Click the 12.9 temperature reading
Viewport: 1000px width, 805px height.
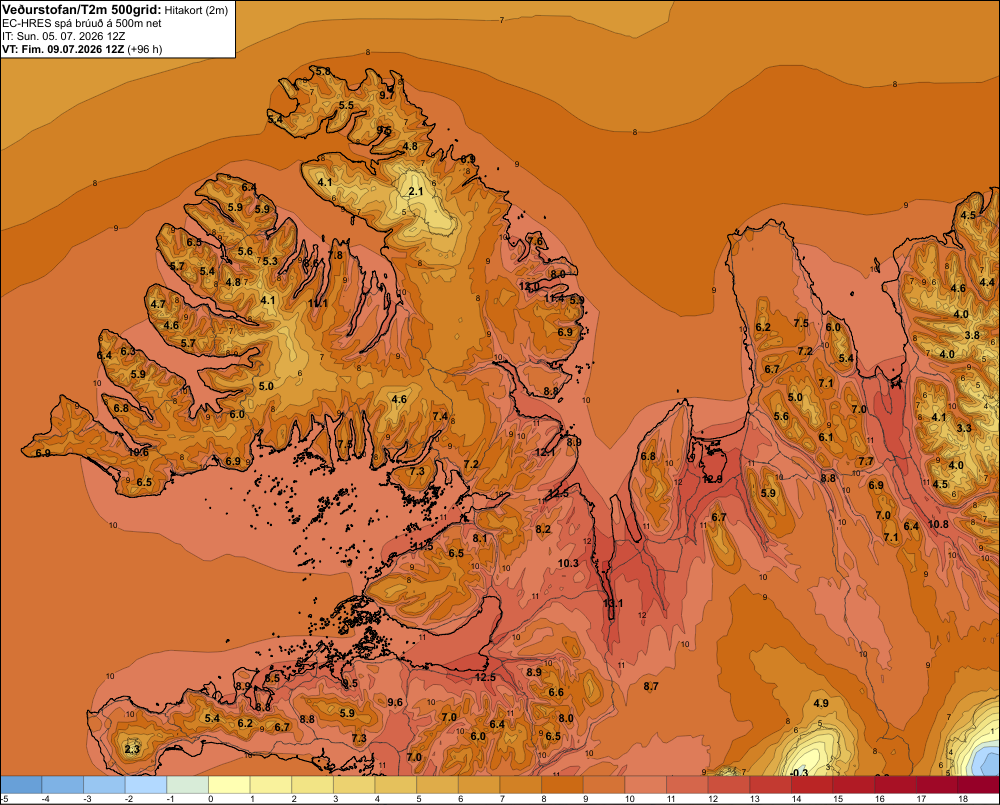pos(712,479)
